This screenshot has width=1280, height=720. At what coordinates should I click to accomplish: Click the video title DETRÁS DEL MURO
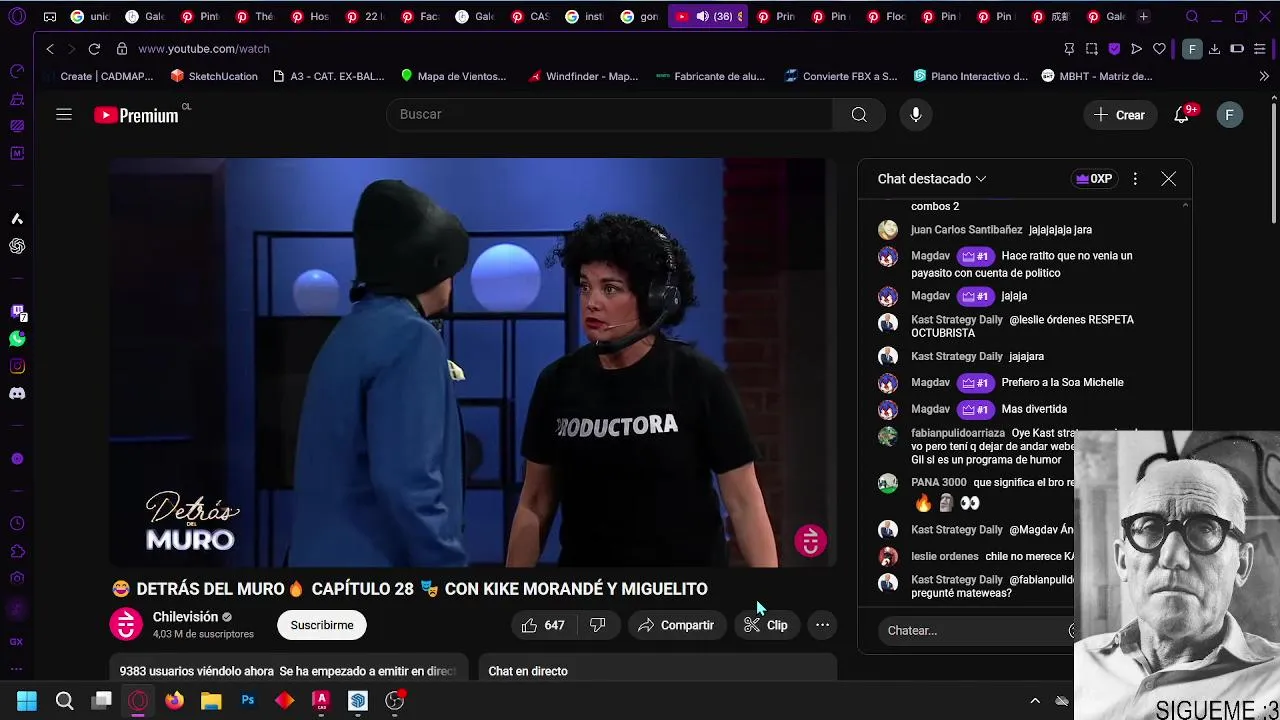(x=410, y=589)
